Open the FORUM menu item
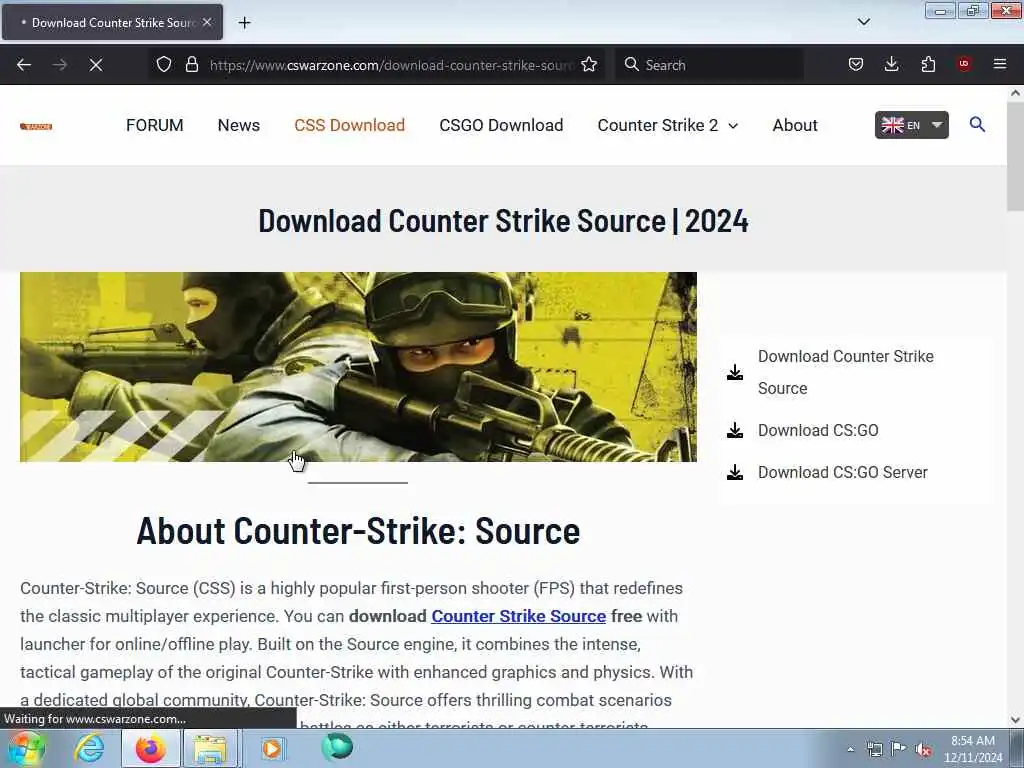Image resolution: width=1024 pixels, height=768 pixels. (155, 125)
